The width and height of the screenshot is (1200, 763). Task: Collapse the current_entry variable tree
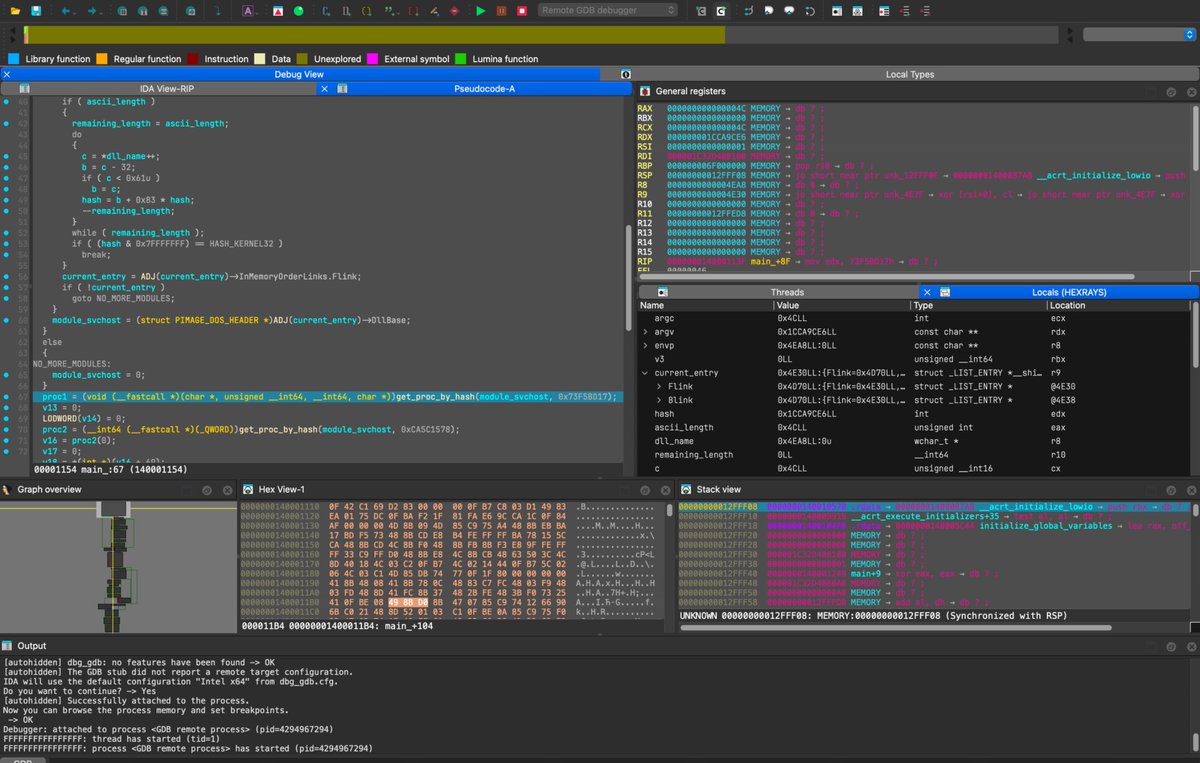[645, 372]
